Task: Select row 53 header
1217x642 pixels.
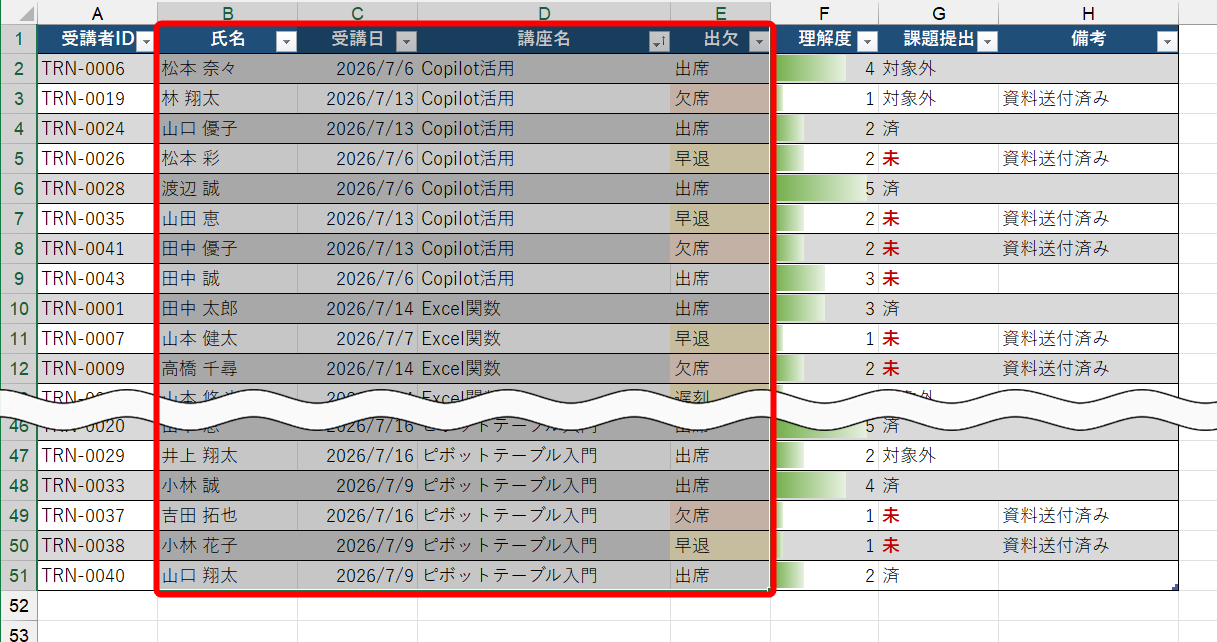Action: (x=19, y=633)
